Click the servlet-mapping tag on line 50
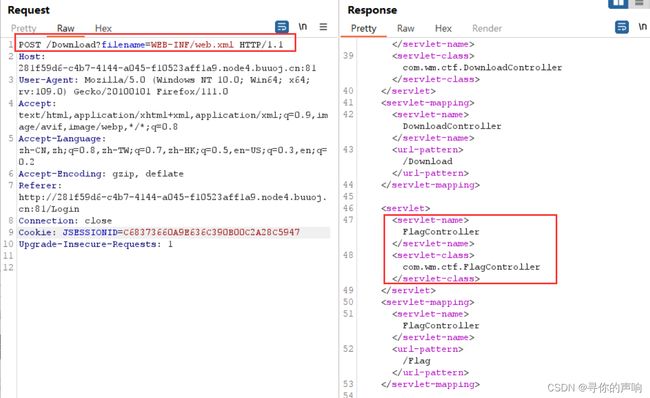The width and height of the screenshot is (650, 398). tap(427, 302)
